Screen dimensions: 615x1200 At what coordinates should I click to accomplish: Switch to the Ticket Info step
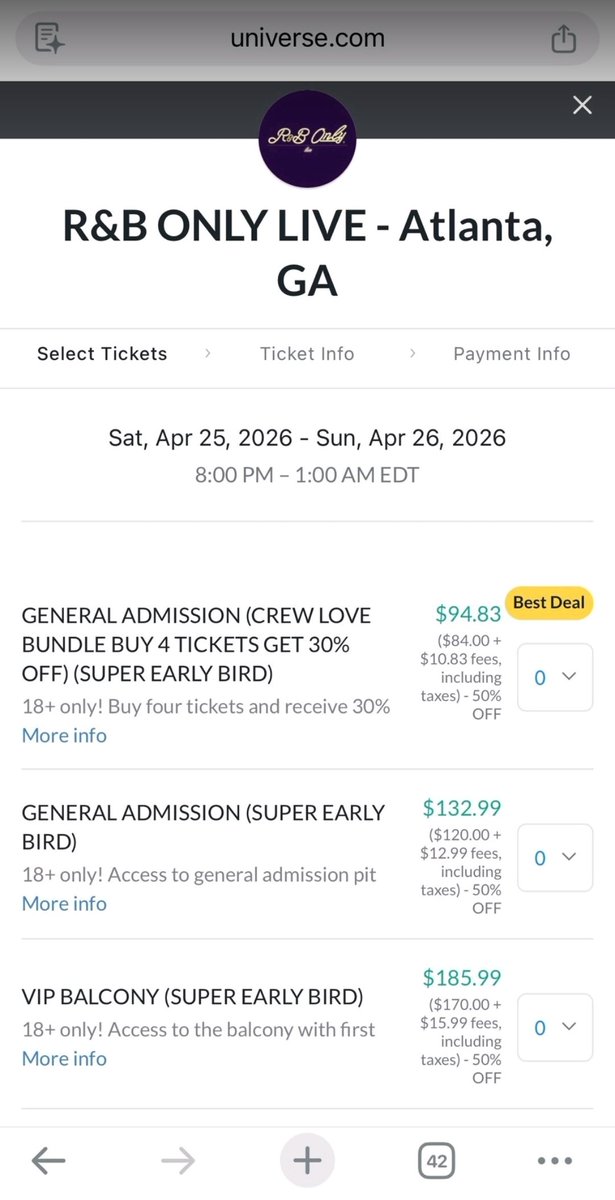[x=307, y=354]
